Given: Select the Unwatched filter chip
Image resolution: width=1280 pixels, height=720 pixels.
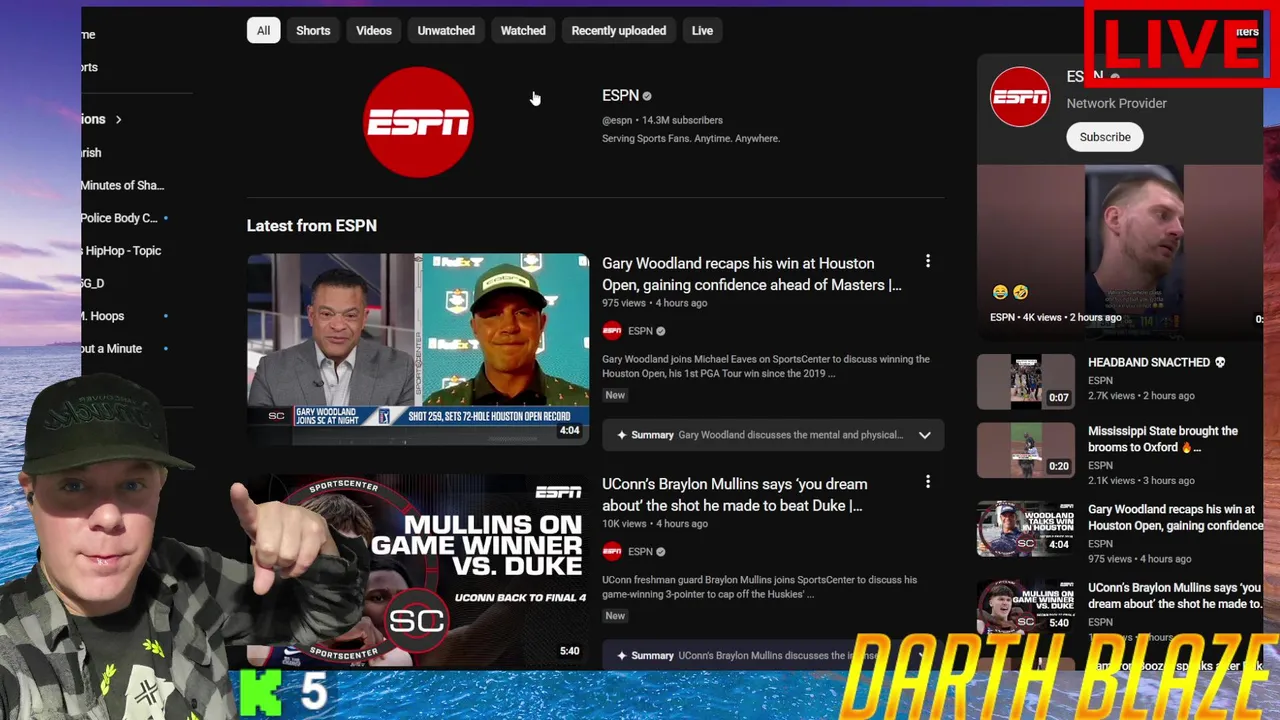Looking at the screenshot, I should (446, 31).
